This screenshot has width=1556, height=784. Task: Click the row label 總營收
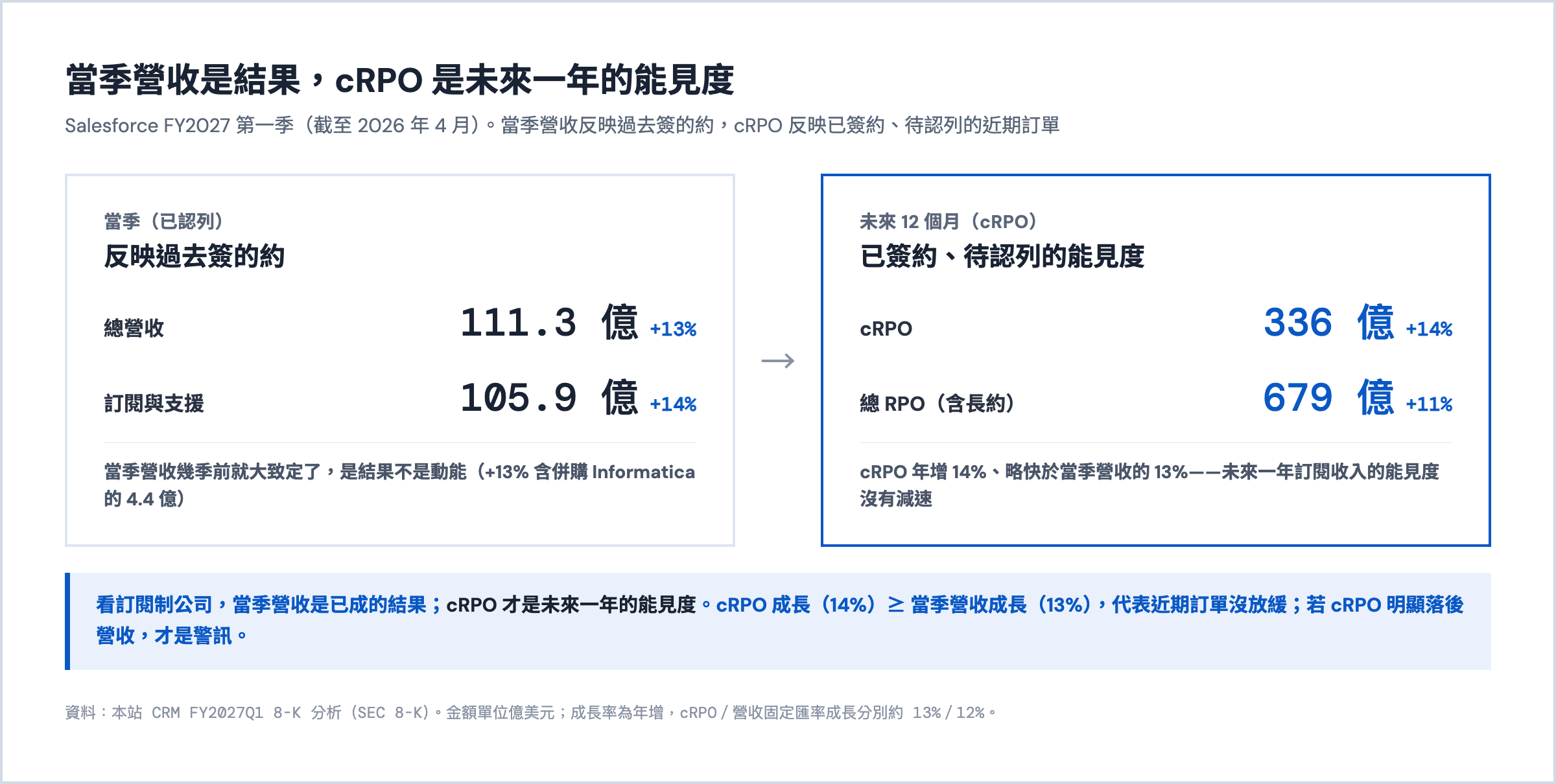pos(134,329)
